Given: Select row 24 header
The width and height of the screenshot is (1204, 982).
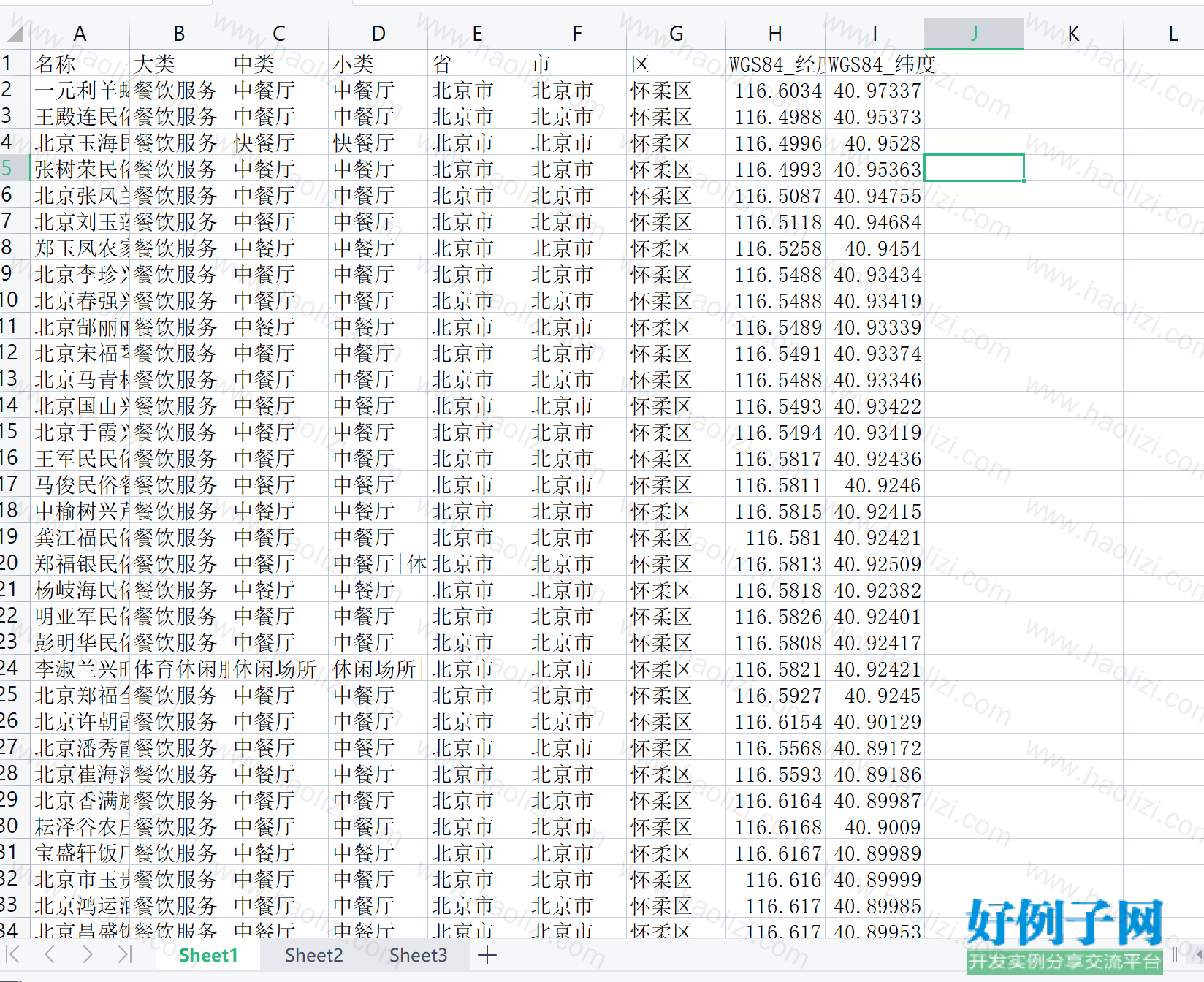Looking at the screenshot, I should [15, 669].
